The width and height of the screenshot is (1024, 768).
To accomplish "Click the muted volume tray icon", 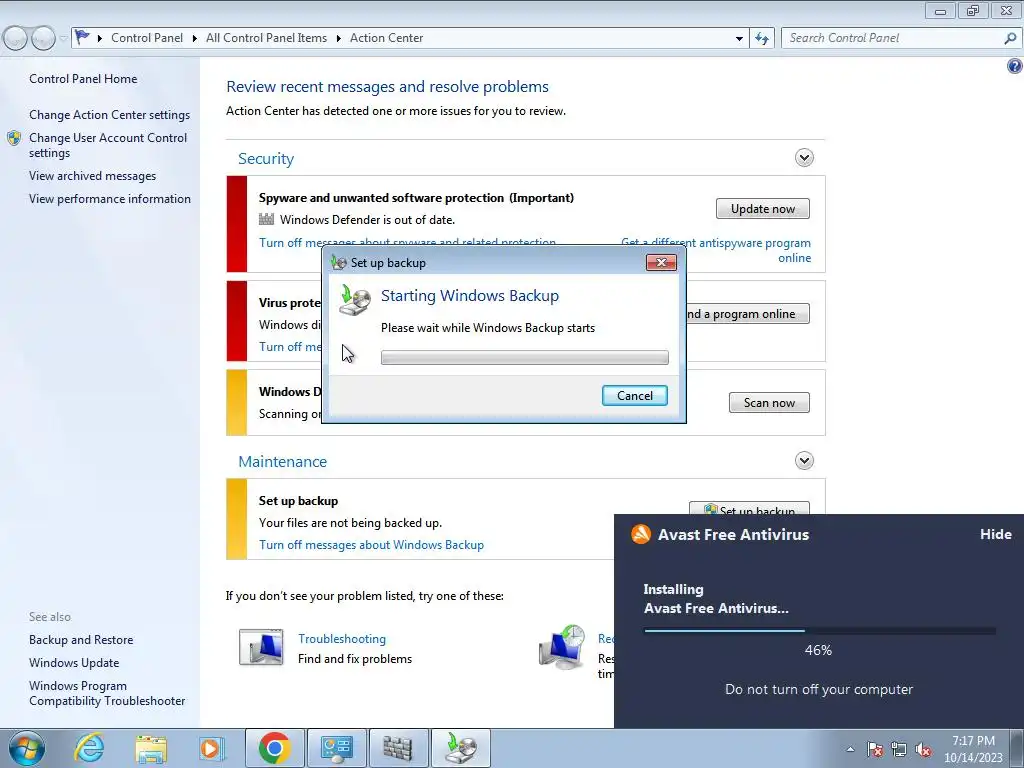I will [x=923, y=749].
